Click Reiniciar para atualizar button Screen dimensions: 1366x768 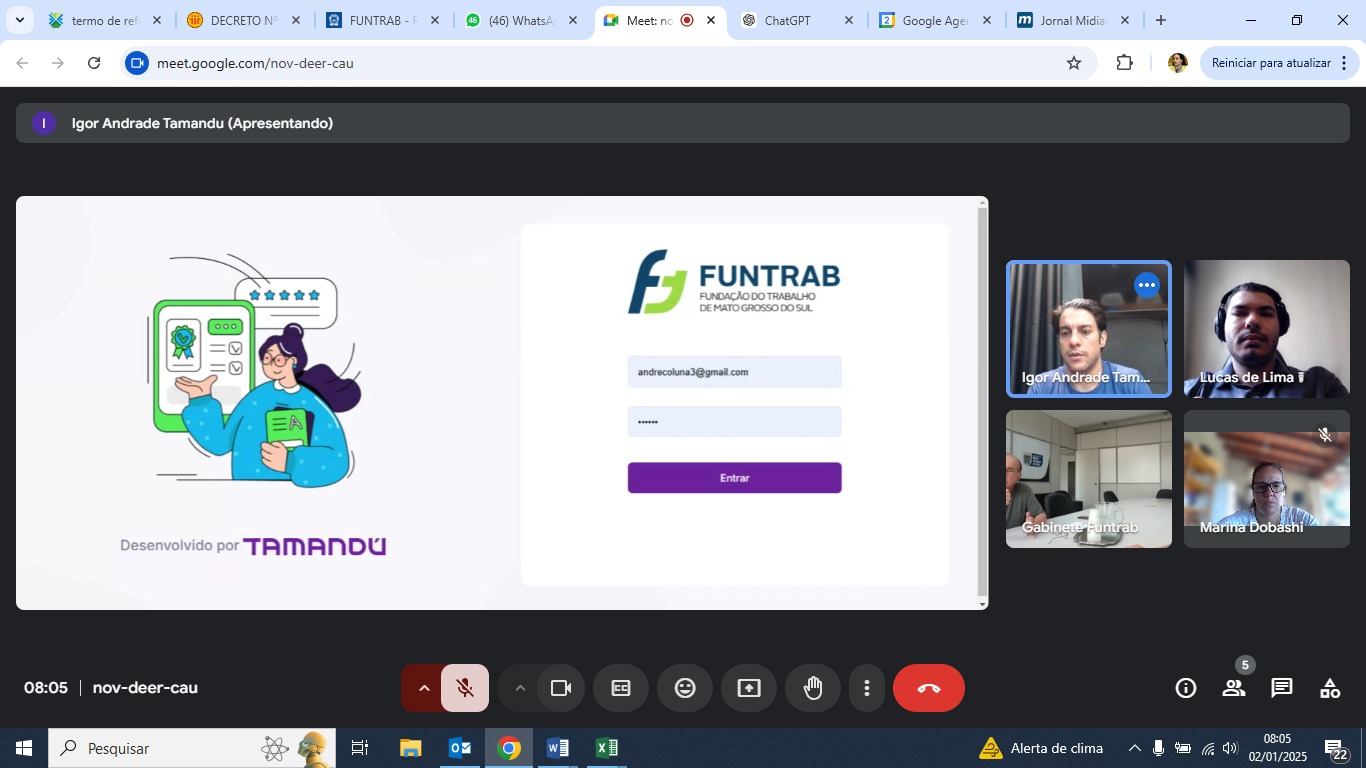[1280, 63]
